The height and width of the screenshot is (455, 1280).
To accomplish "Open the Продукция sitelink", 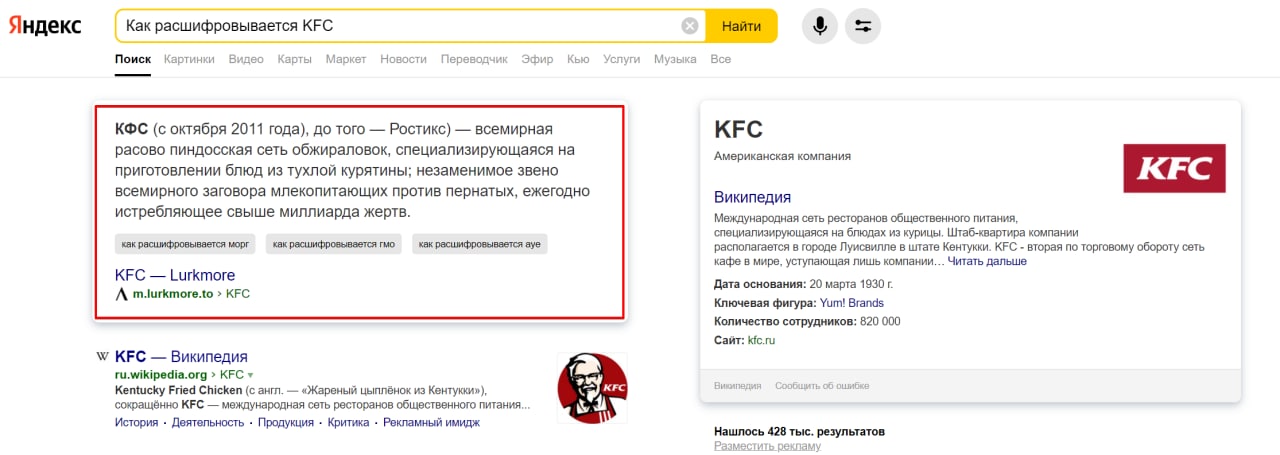I will coord(286,422).
